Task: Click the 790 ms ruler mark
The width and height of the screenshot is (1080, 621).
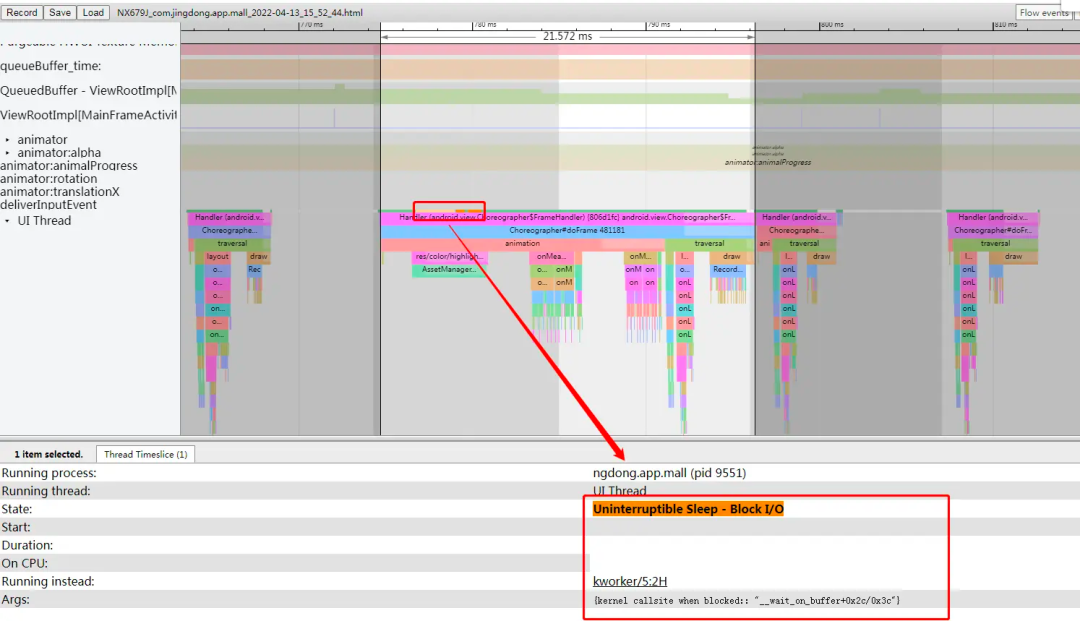Action: [658, 24]
